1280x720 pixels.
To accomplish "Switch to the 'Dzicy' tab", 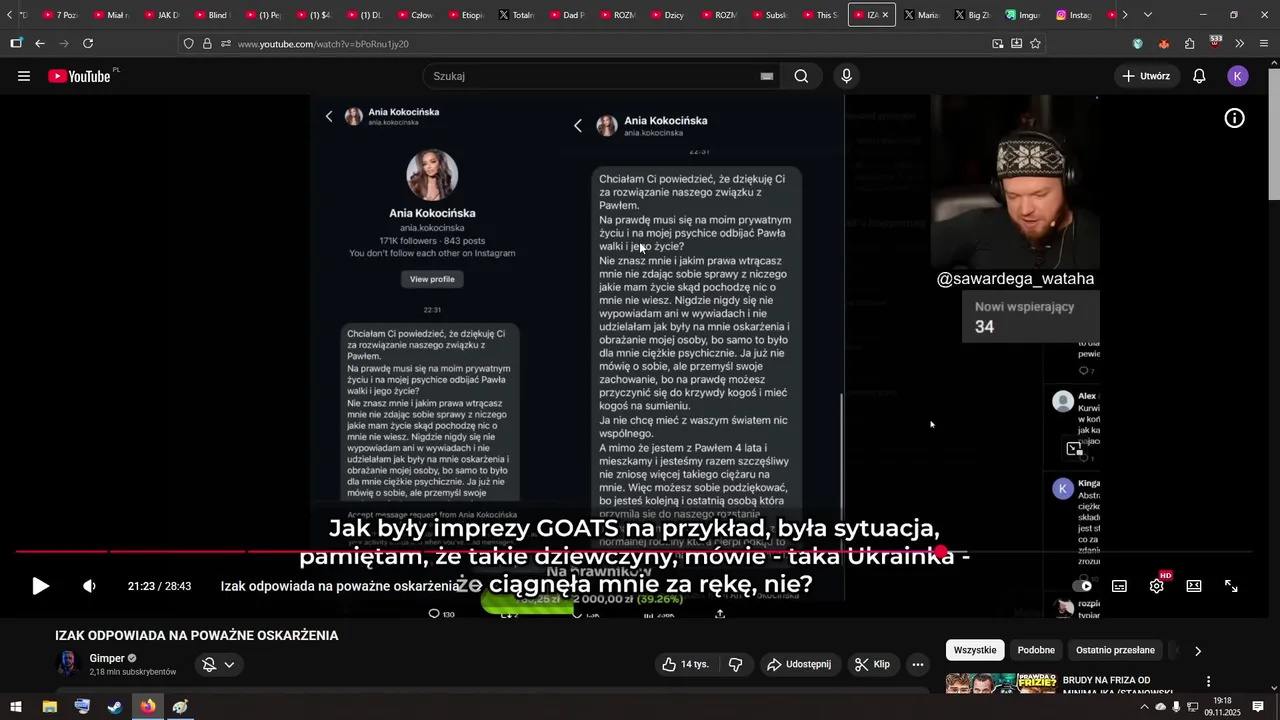I will coord(670,15).
